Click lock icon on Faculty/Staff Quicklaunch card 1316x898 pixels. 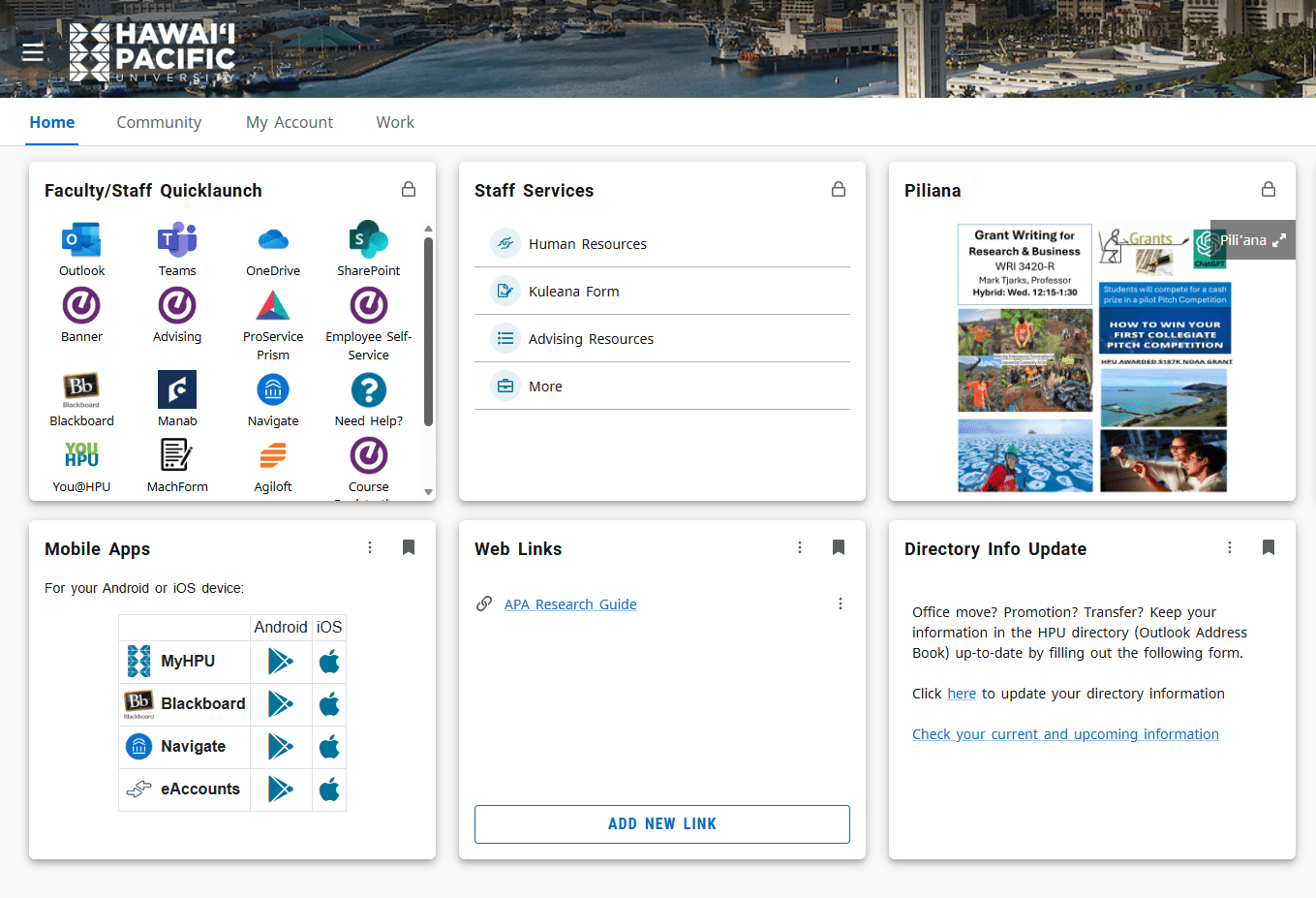tap(409, 189)
